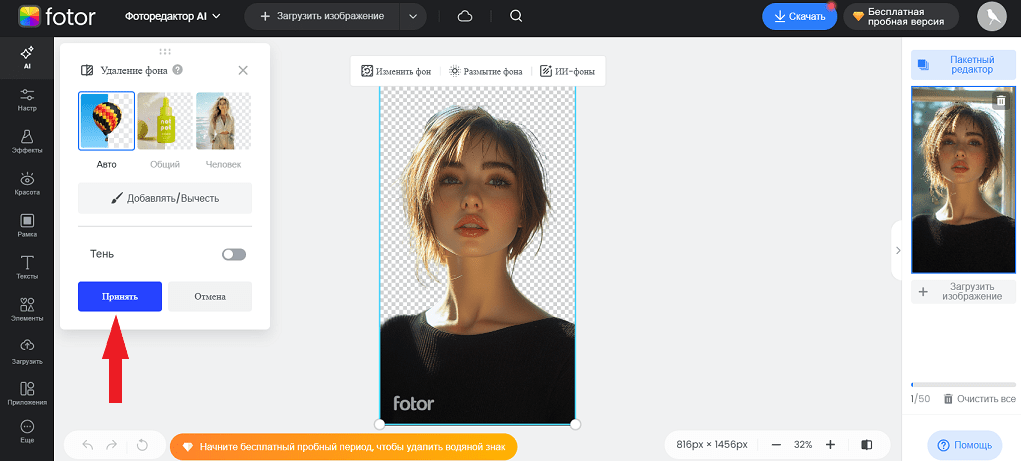Open the Фоторедактор AI dropdown
The width and height of the screenshot is (1021, 461).
click(173, 17)
